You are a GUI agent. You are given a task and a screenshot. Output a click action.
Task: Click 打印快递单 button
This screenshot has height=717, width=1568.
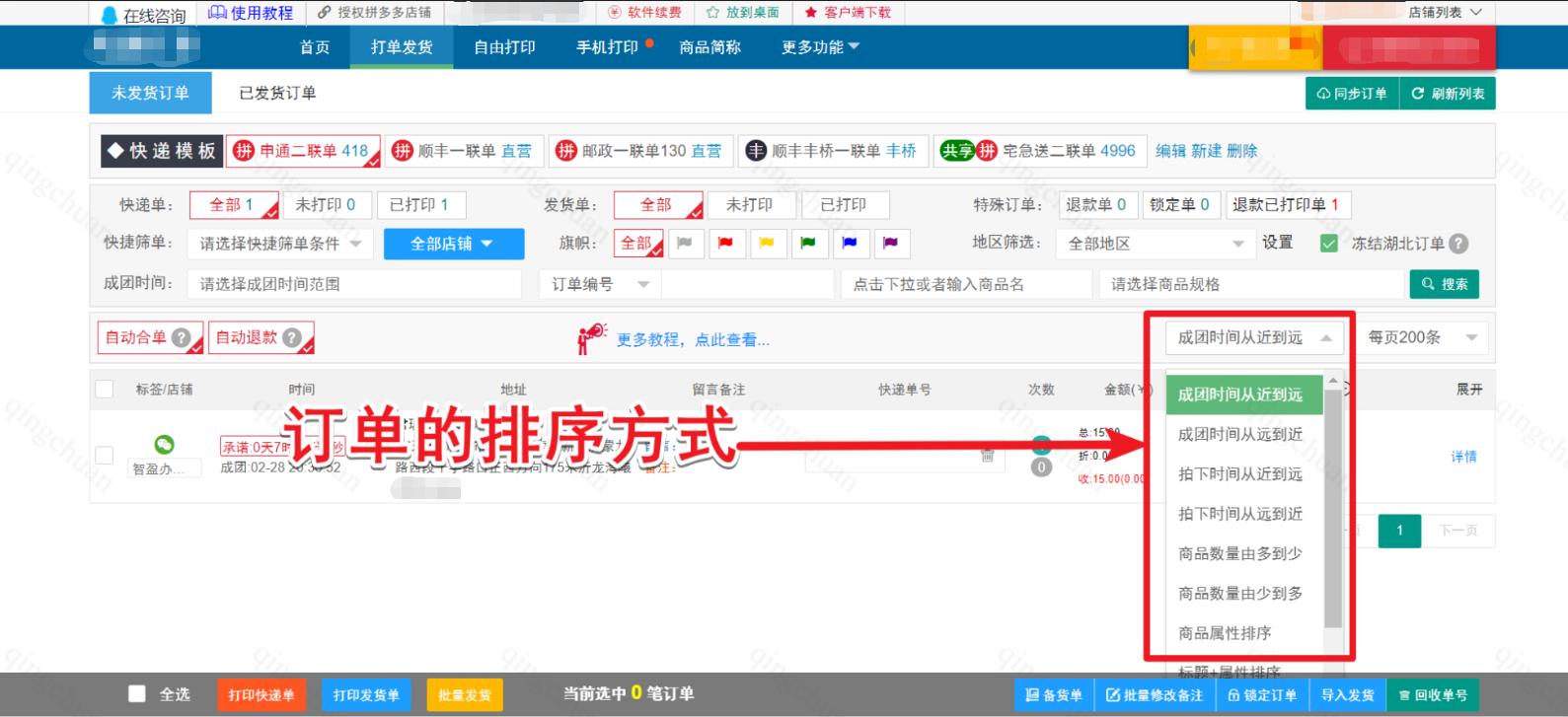point(261,694)
